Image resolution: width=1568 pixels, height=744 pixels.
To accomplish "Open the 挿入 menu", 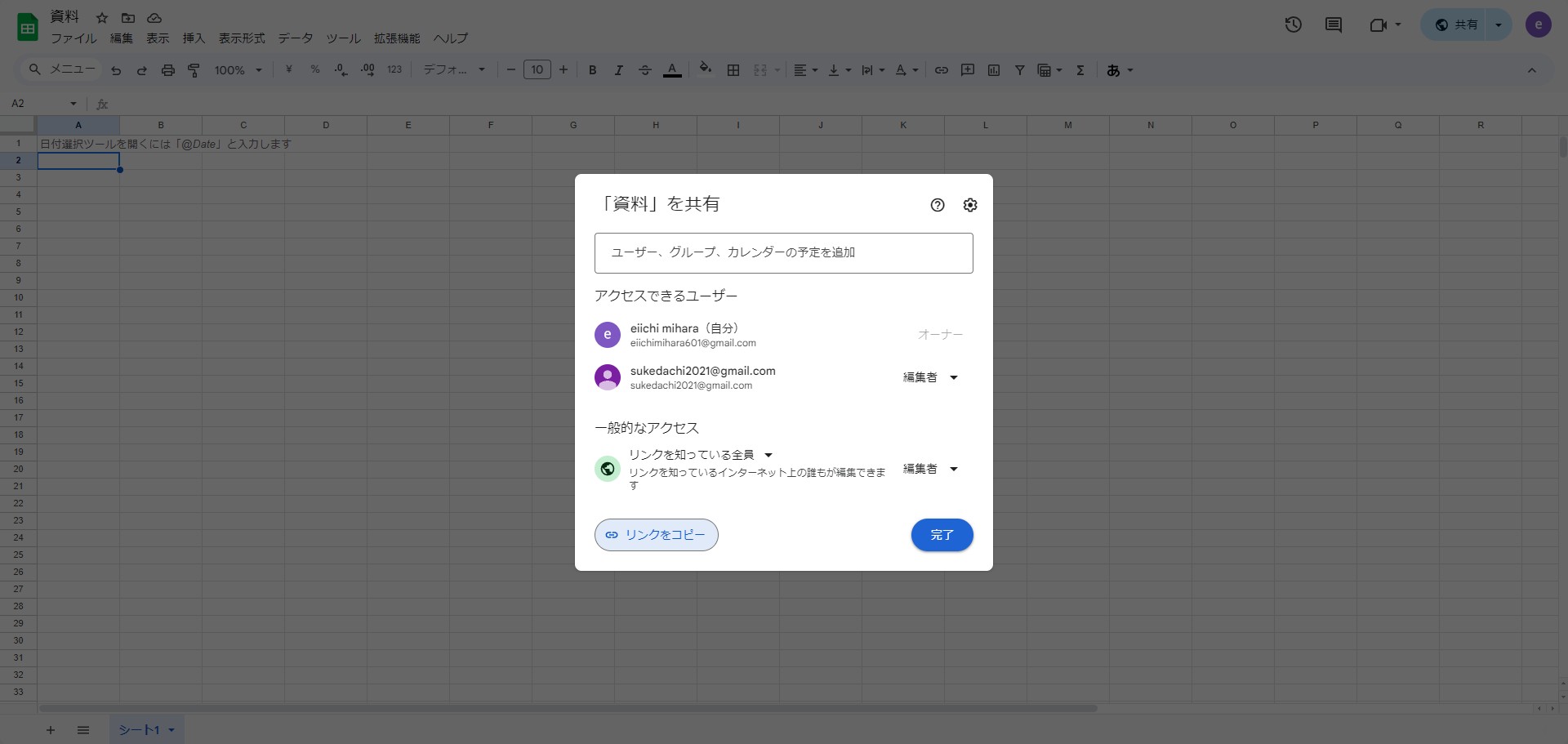I will (194, 38).
